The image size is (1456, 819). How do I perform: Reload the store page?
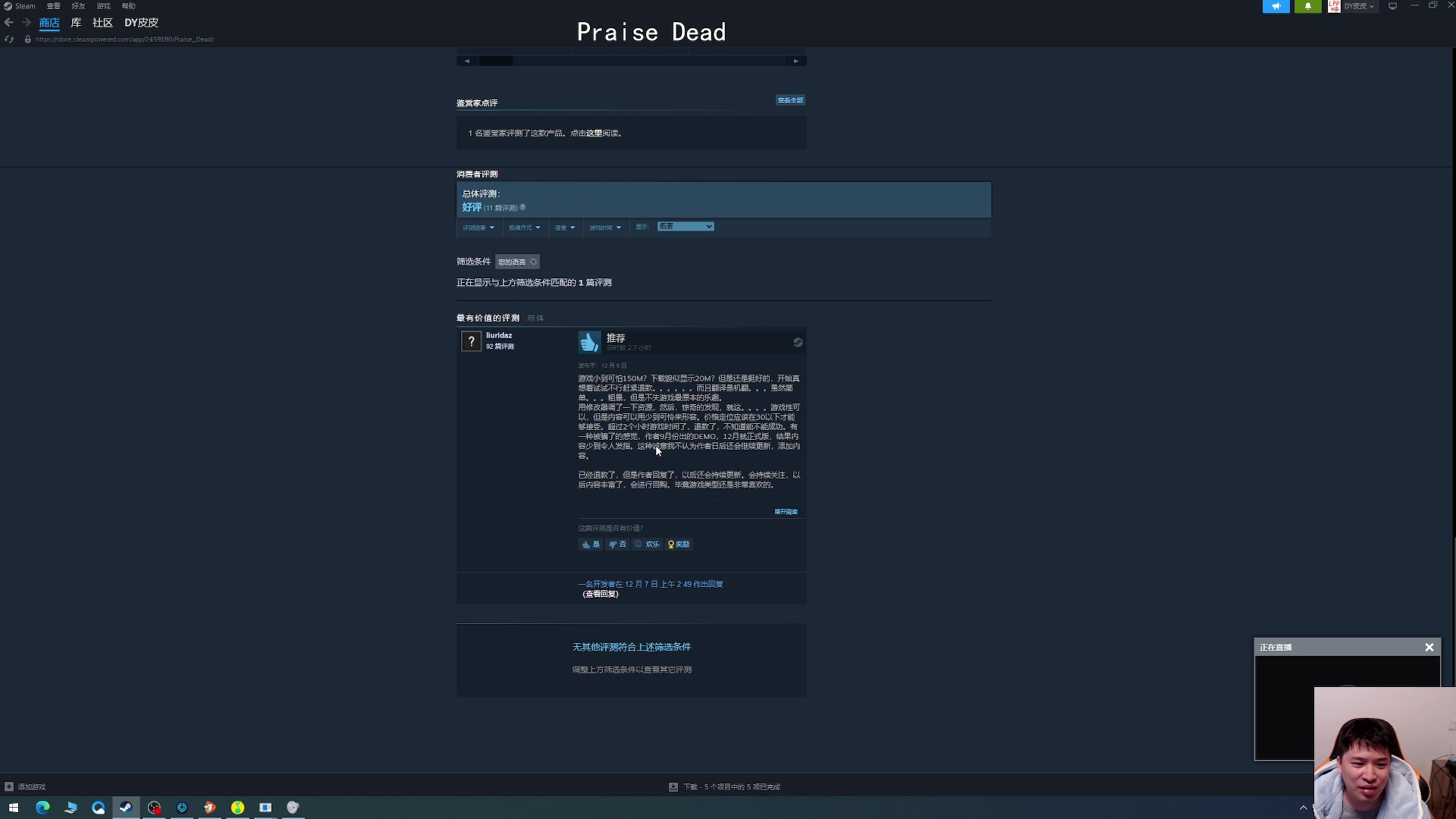[x=9, y=39]
